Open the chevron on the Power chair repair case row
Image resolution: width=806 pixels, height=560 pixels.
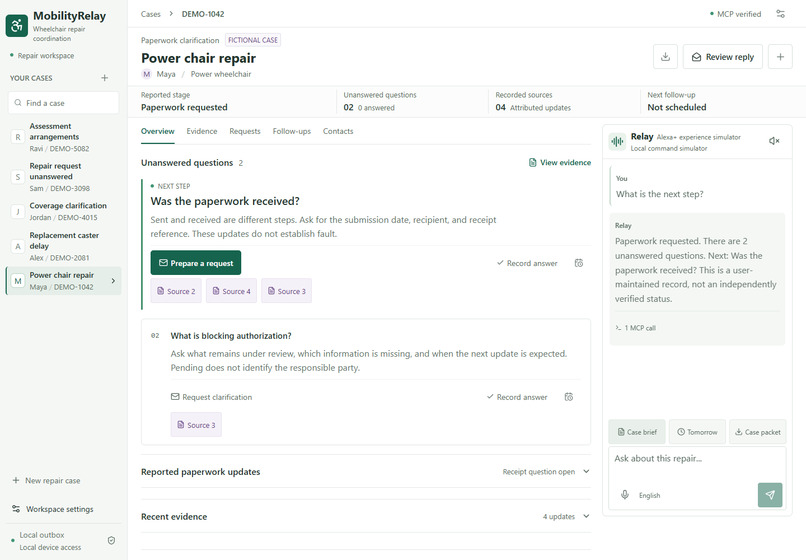tap(113, 281)
